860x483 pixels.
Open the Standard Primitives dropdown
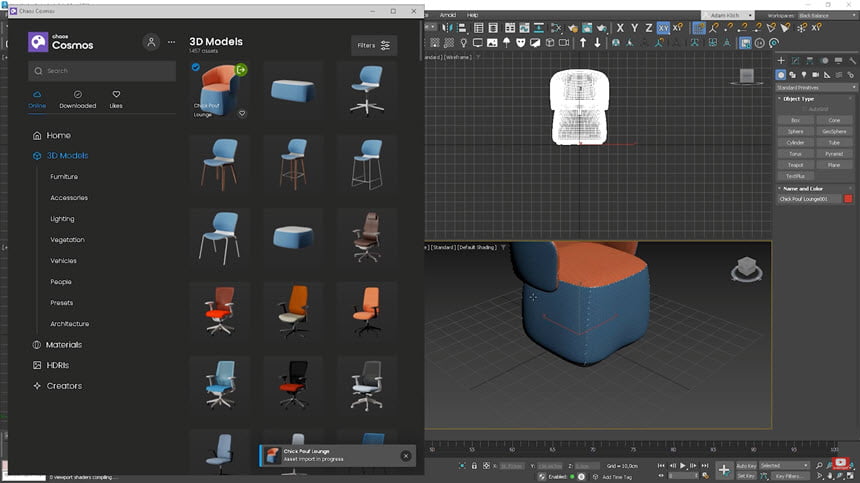coord(816,88)
